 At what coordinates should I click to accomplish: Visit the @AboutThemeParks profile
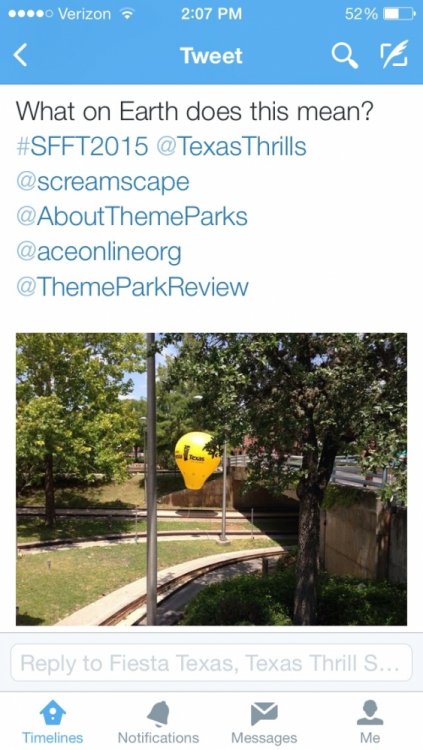[x=132, y=217]
